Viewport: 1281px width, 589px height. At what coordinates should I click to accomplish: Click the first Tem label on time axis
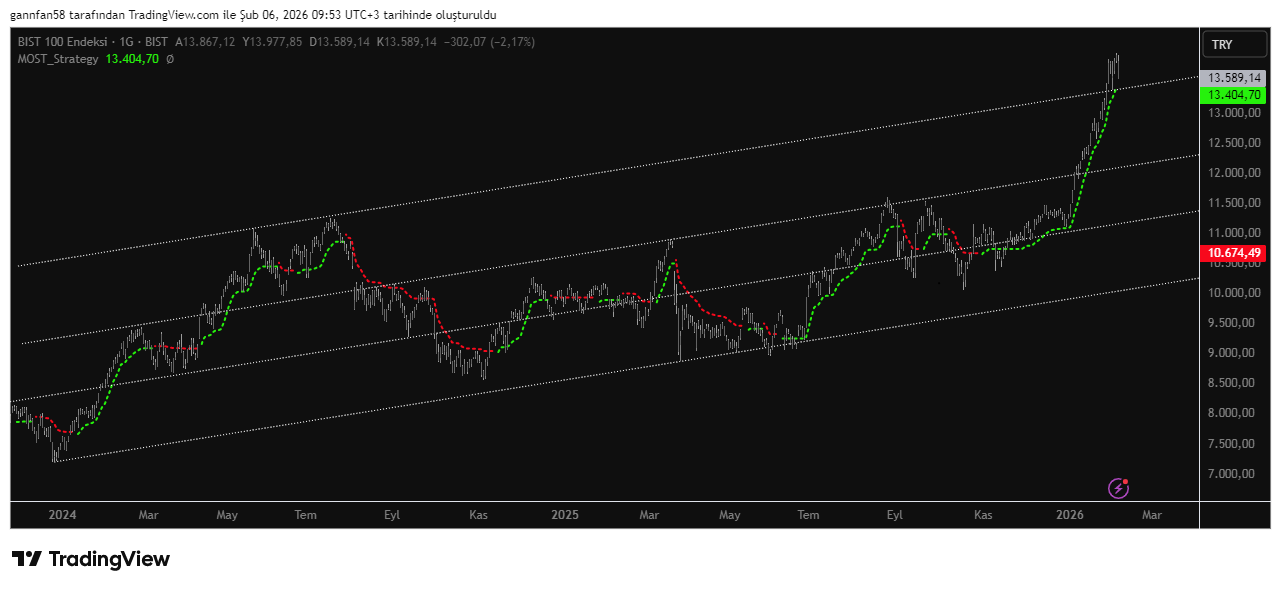pyautogui.click(x=305, y=515)
